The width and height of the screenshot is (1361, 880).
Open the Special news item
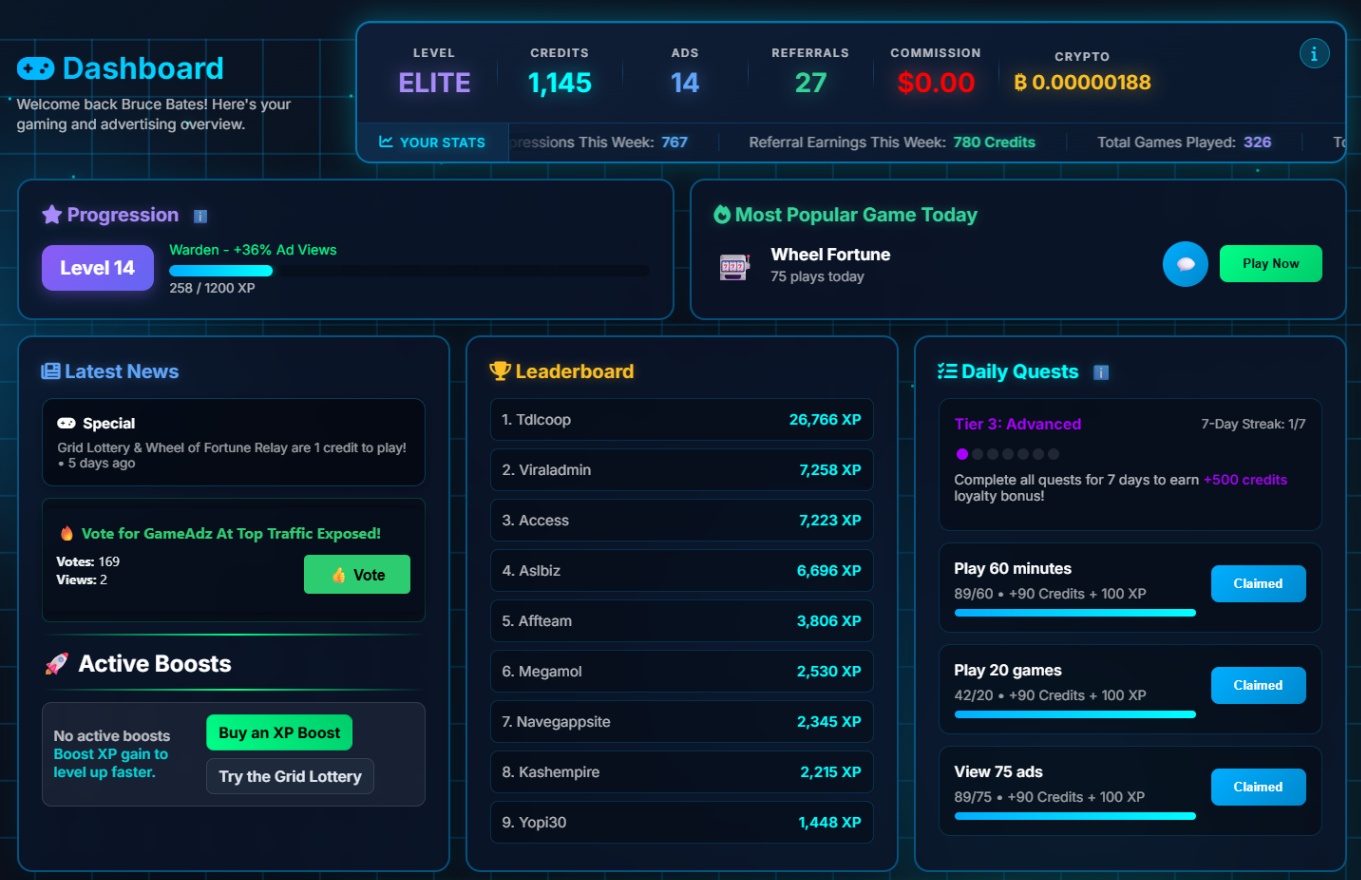233,442
